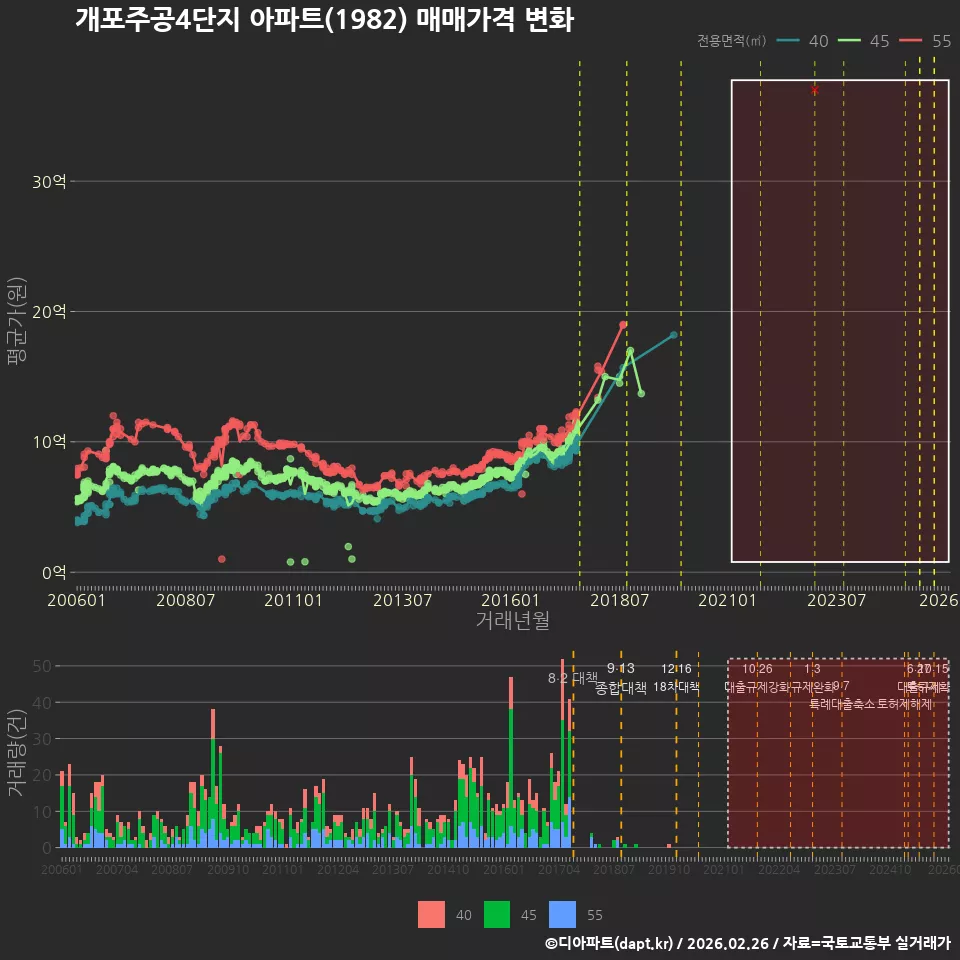The width and height of the screenshot is (960, 960).
Task: Select the red line swatch for 55㎡ in top legend
Action: click(x=910, y=41)
